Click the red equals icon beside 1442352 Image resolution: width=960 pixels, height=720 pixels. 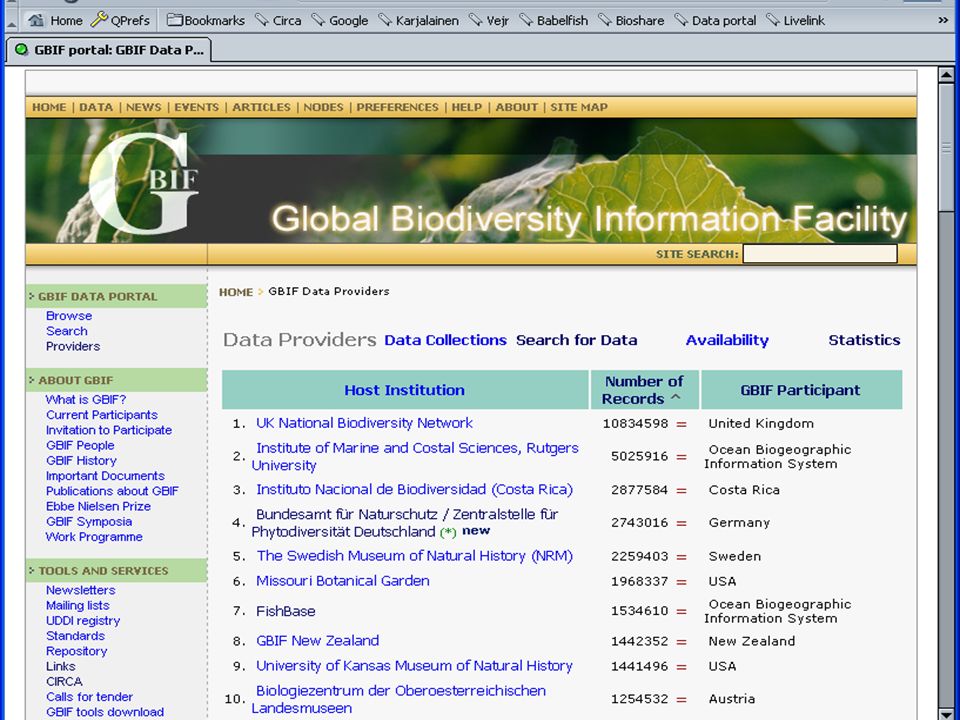coord(681,642)
